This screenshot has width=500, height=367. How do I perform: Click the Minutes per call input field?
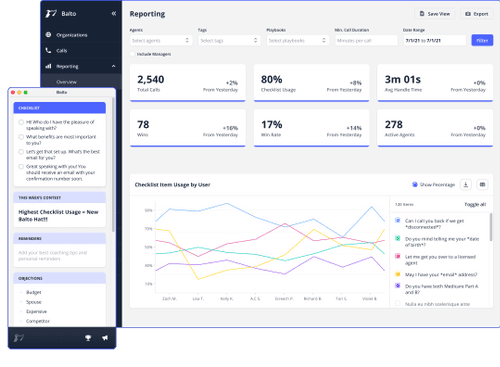click(x=366, y=40)
